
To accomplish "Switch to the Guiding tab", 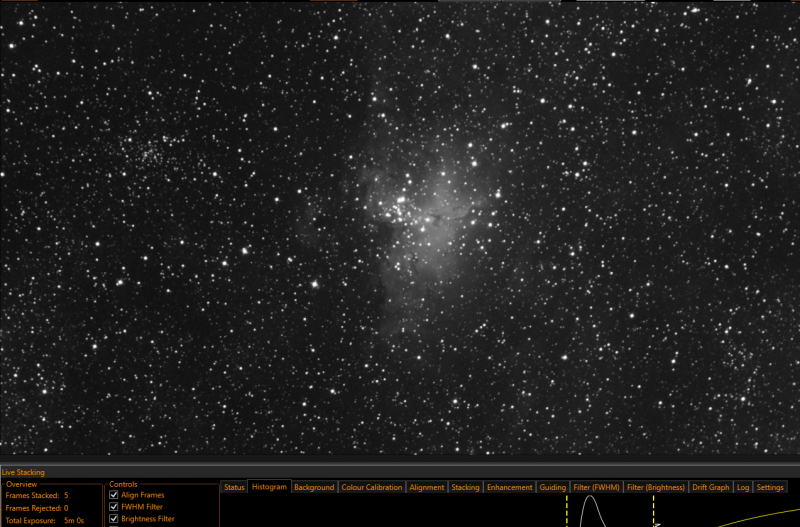I will pyautogui.click(x=553, y=487).
